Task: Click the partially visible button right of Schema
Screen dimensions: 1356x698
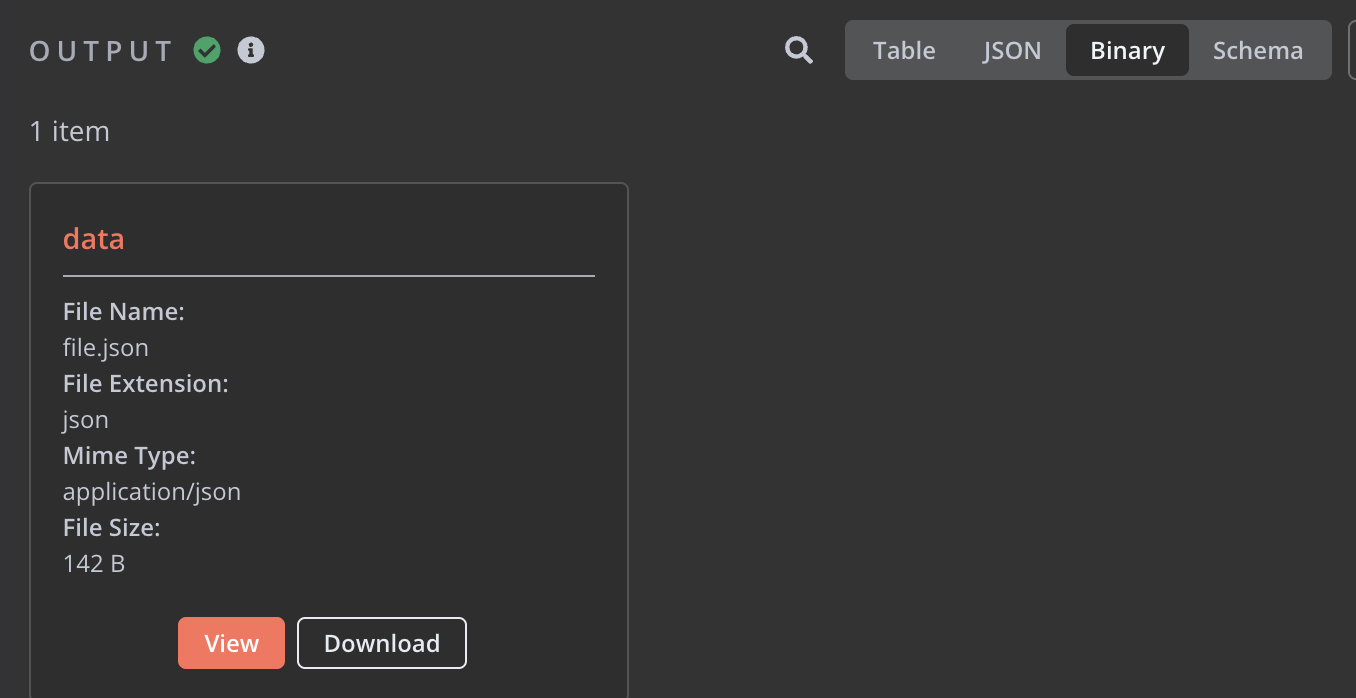Action: pos(1351,50)
